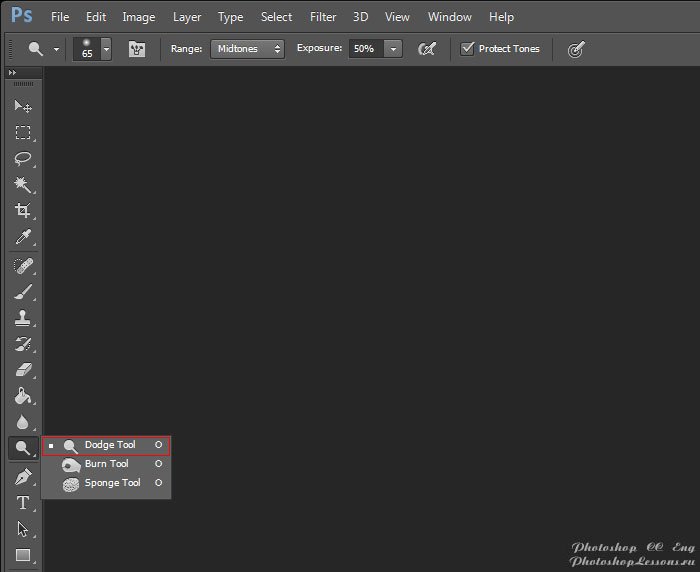Select the Magic Wand tool
The width and height of the screenshot is (700, 572).
click(22, 185)
